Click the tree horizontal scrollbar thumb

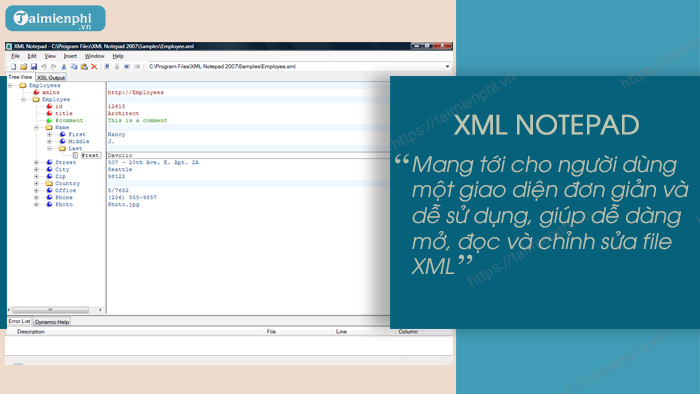[50, 310]
